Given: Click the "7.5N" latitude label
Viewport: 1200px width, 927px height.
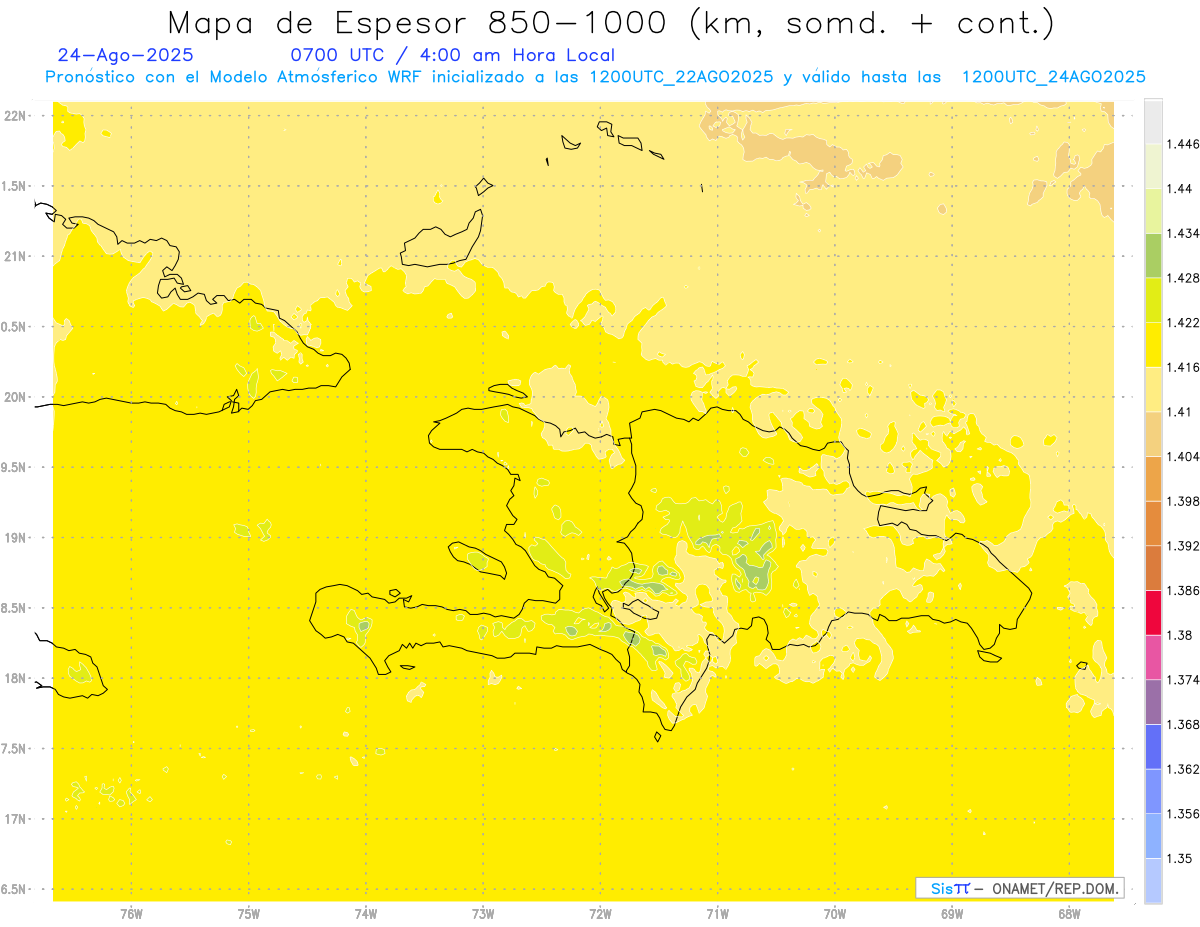Looking at the screenshot, I should pyautogui.click(x=15, y=749).
